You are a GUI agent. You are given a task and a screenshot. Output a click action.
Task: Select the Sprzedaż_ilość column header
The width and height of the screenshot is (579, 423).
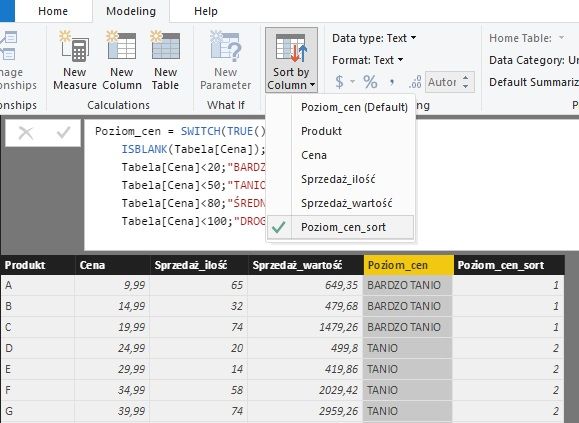click(199, 265)
